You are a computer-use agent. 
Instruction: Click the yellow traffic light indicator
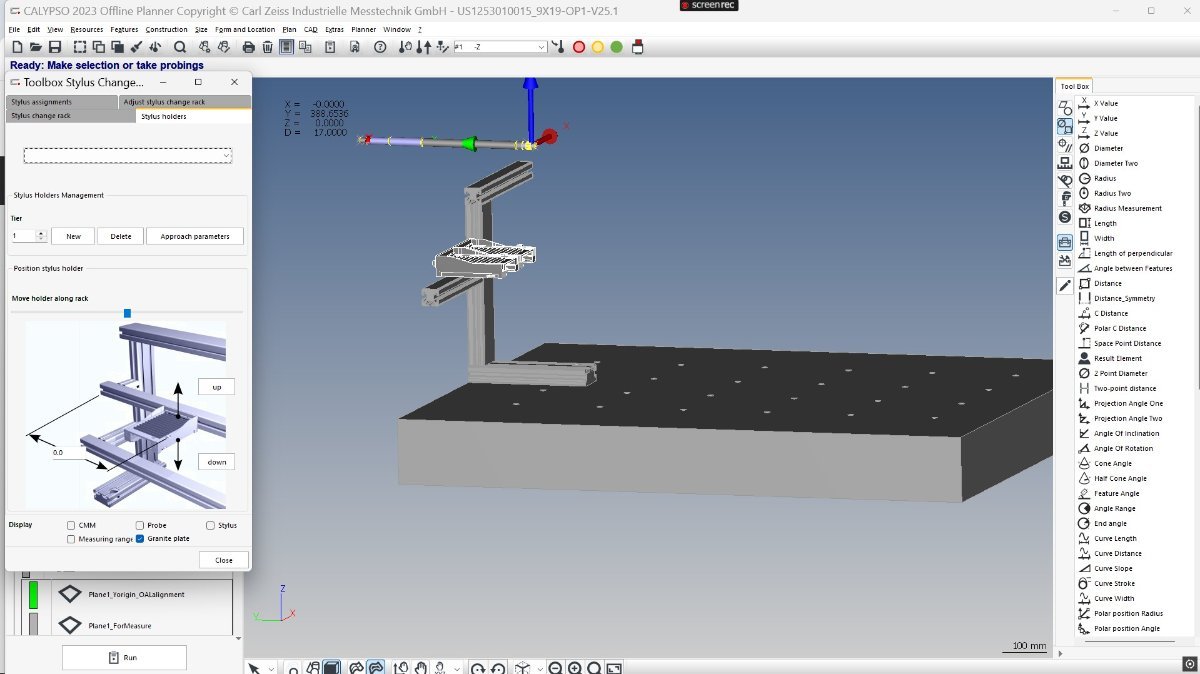click(x=597, y=47)
